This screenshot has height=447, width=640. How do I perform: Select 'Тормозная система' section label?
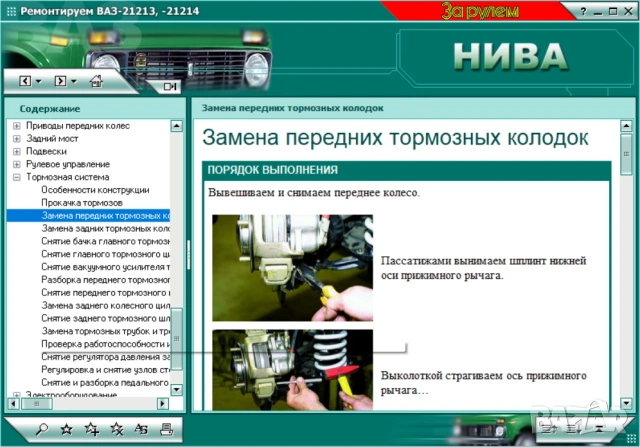[x=67, y=177]
